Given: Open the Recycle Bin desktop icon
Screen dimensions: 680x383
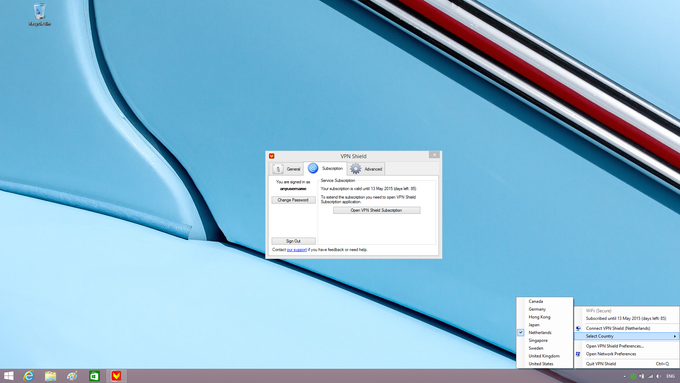Looking at the screenshot, I should point(39,14).
